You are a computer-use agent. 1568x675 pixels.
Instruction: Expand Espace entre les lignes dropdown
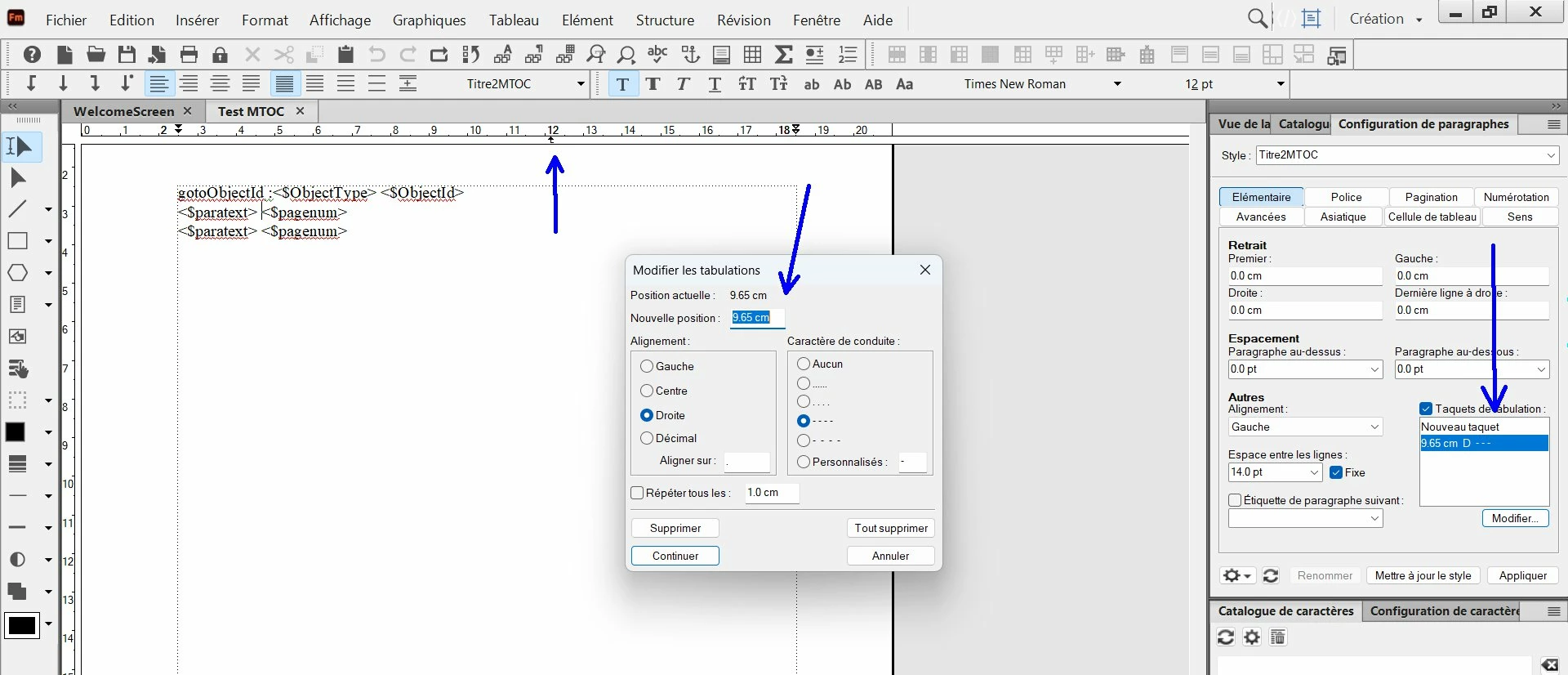pos(1314,472)
